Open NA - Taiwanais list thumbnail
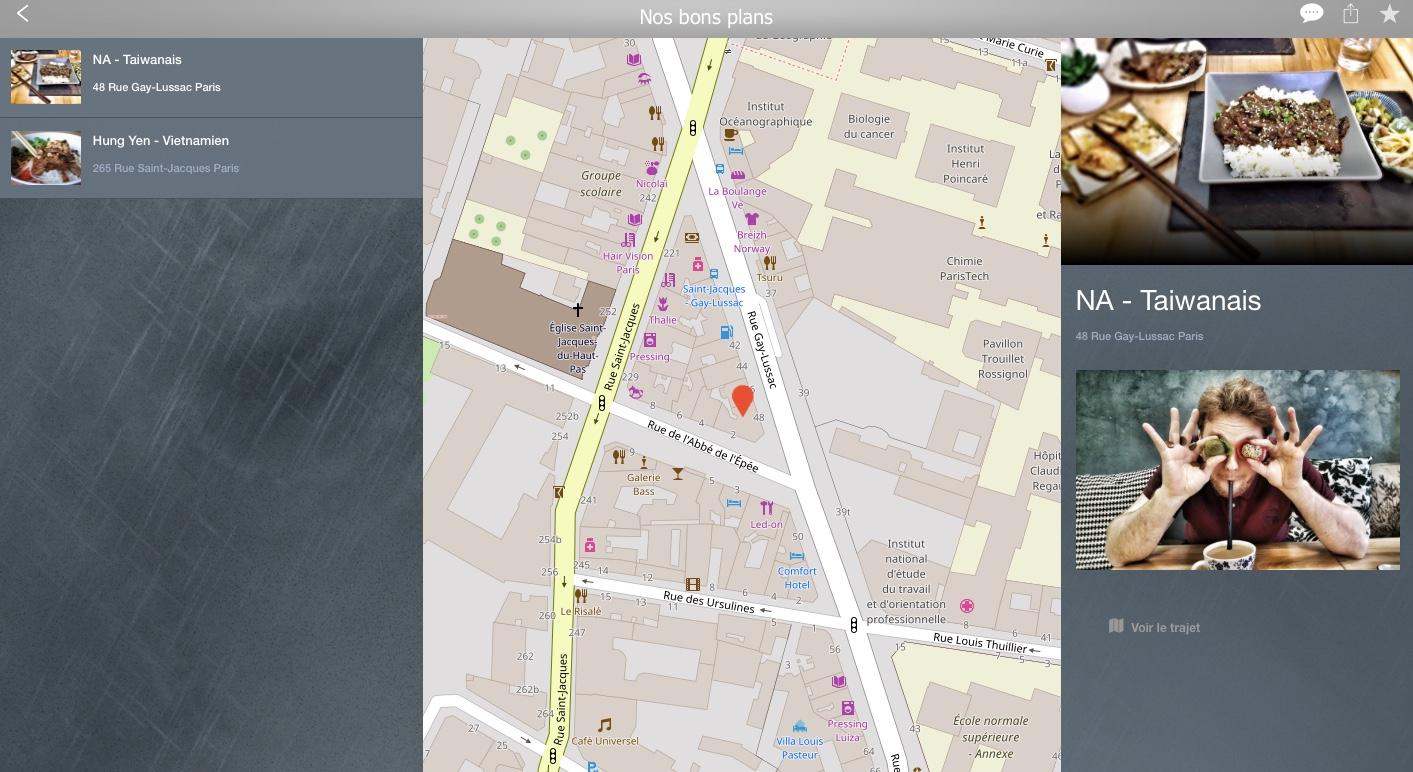The height and width of the screenshot is (772, 1413). (x=46, y=77)
